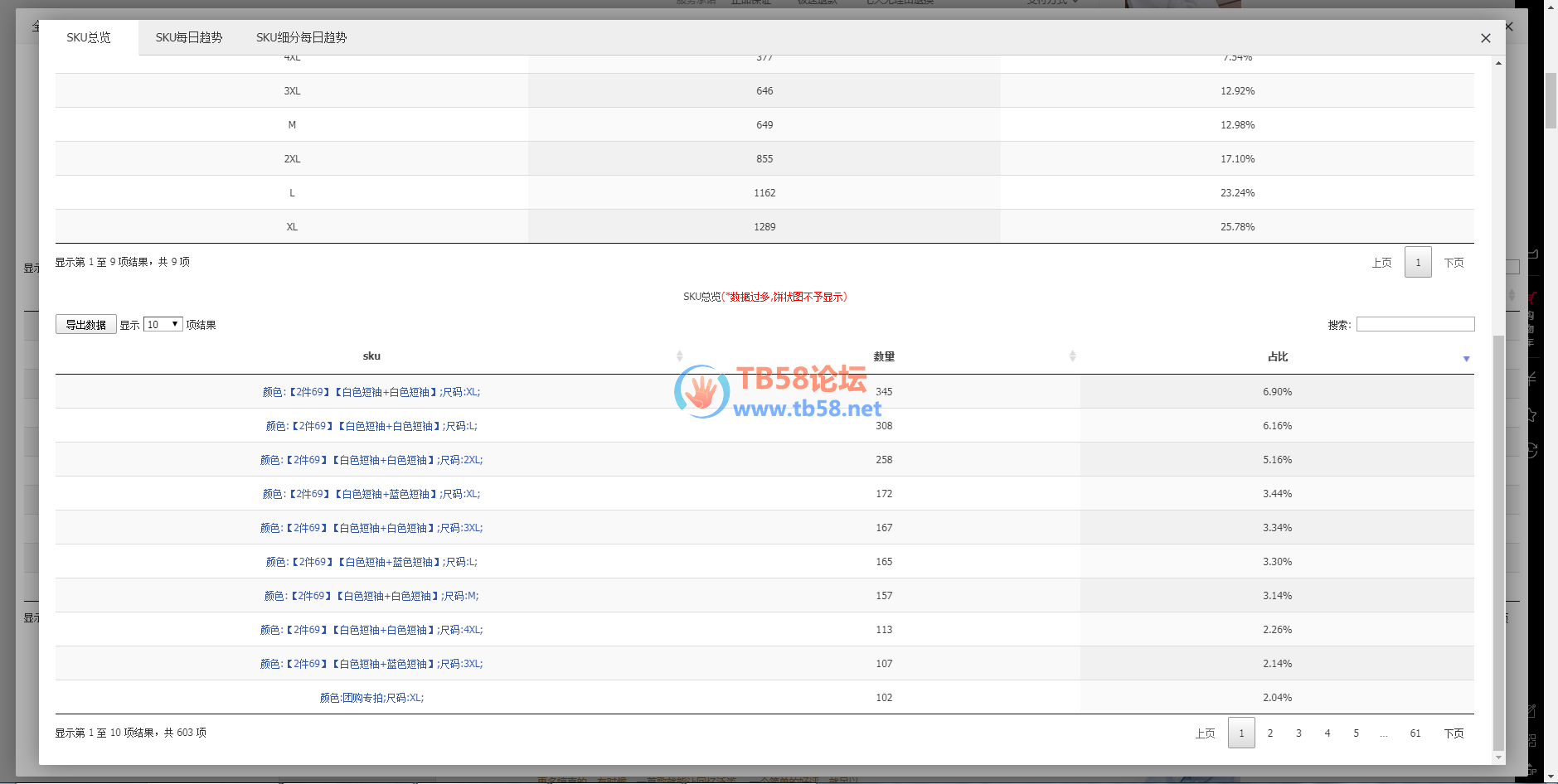Image resolution: width=1558 pixels, height=784 pixels.
Task: Click 下页 below the SKU table
Action: tap(1454, 733)
